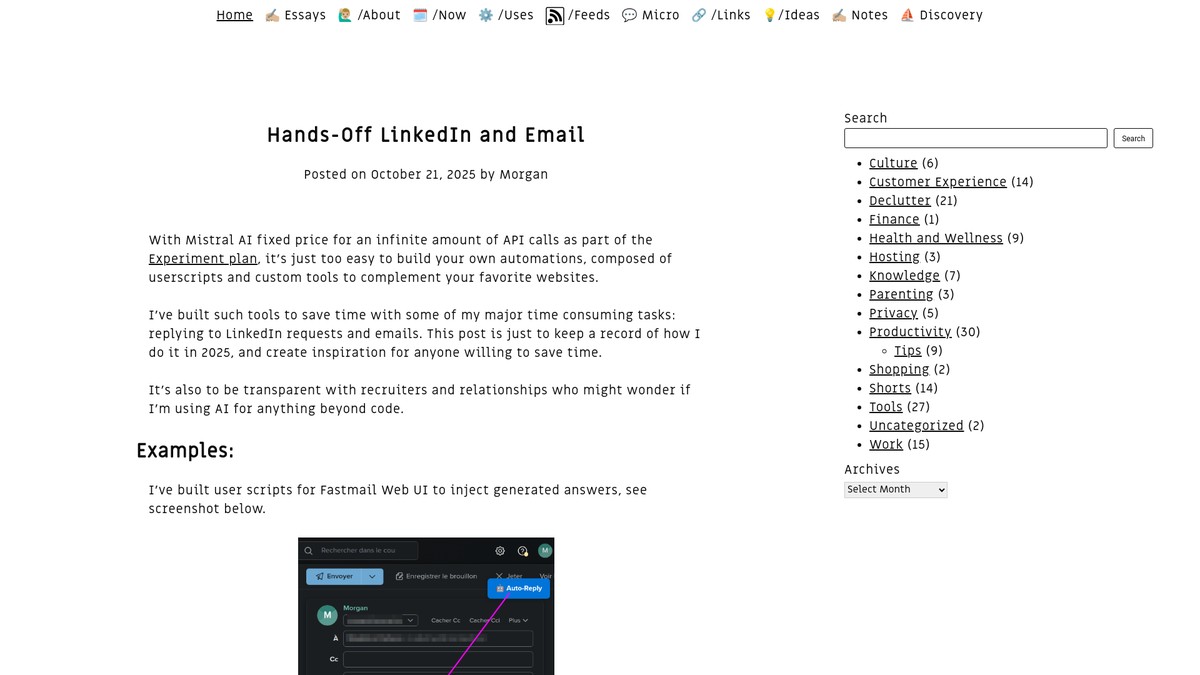Viewport: 1200px width, 675px height.
Task: Click the post date October 21, 2025
Action: [x=423, y=175]
